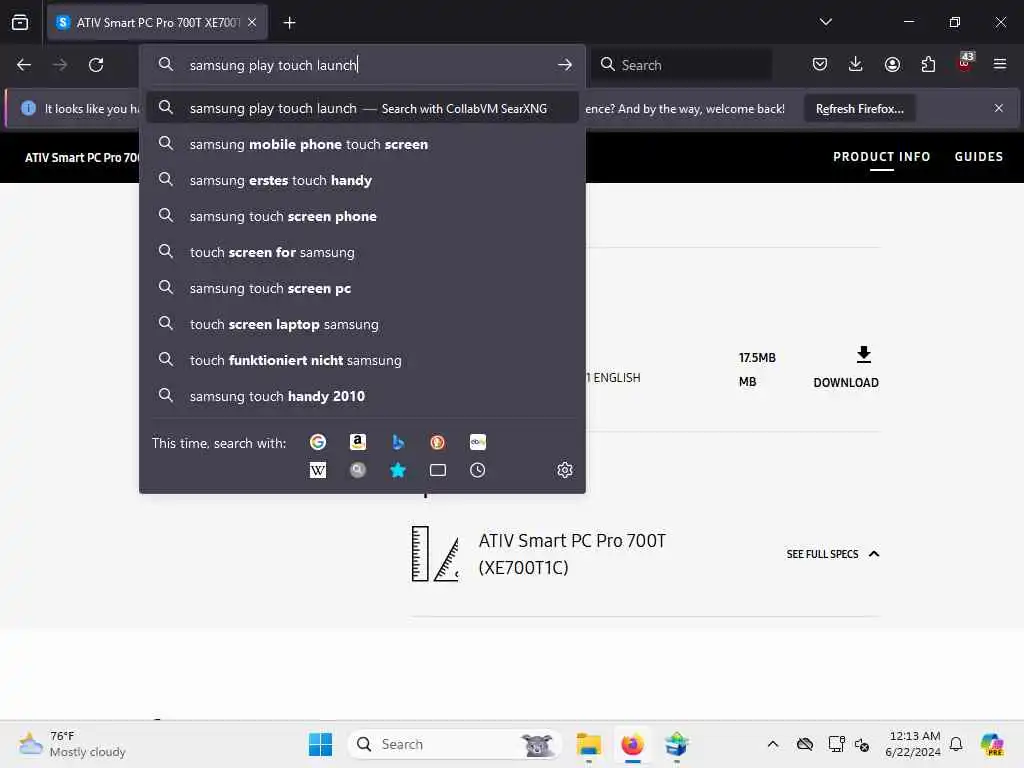Search history via the clock icon
Image resolution: width=1024 pixels, height=768 pixels.
477,470
